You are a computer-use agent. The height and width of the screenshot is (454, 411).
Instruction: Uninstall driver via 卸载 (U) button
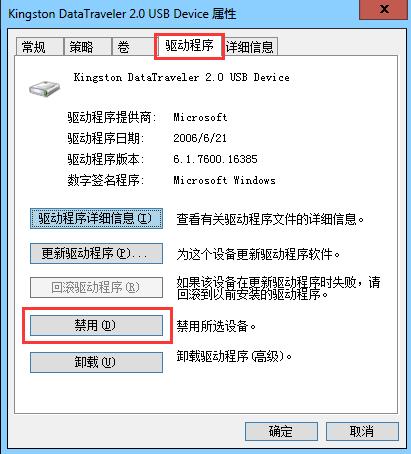(x=96, y=362)
